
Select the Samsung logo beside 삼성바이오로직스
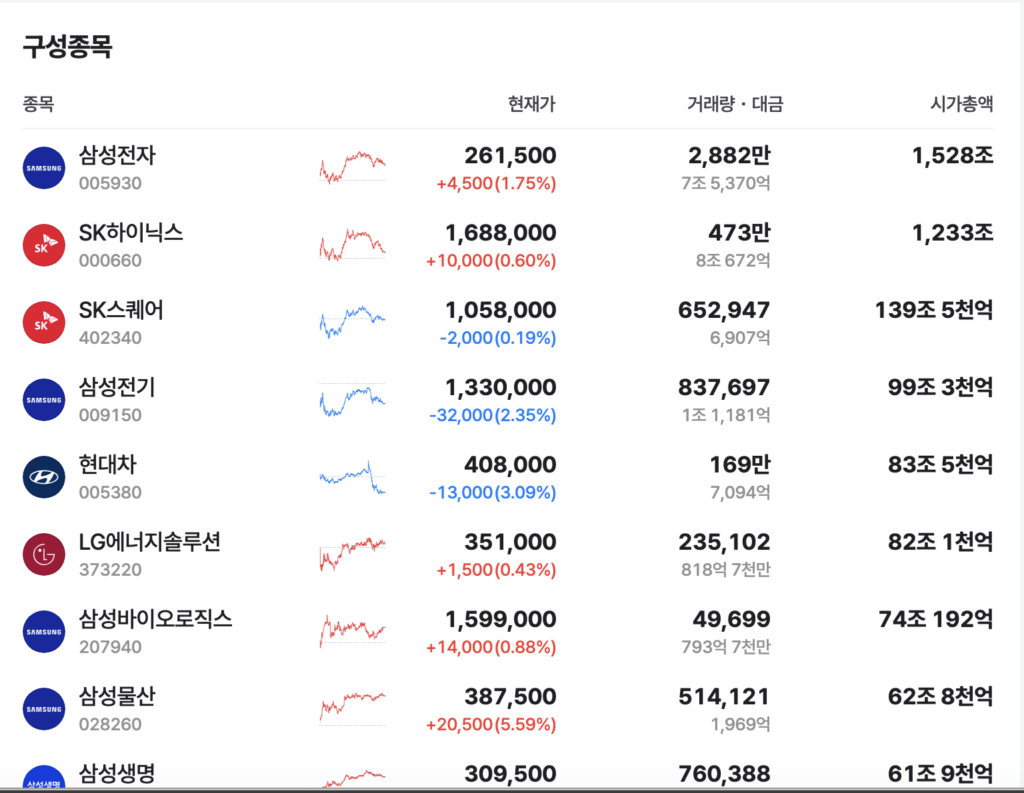point(44,632)
